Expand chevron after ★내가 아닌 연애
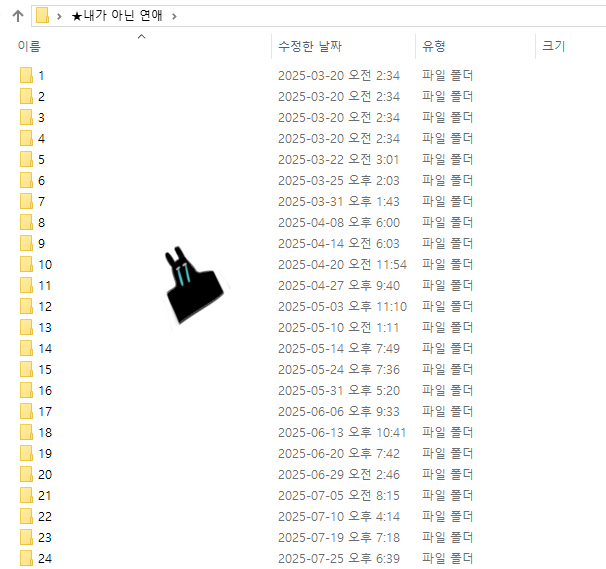Screen dimensions: 606x569 tap(174, 16)
